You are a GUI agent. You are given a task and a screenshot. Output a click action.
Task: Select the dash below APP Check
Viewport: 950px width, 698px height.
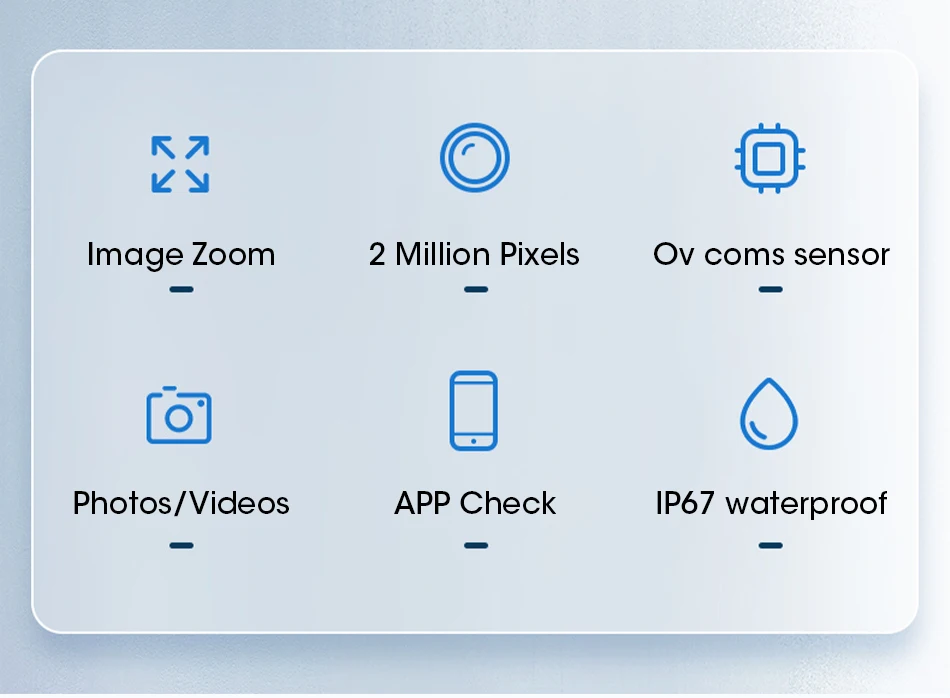click(x=476, y=546)
